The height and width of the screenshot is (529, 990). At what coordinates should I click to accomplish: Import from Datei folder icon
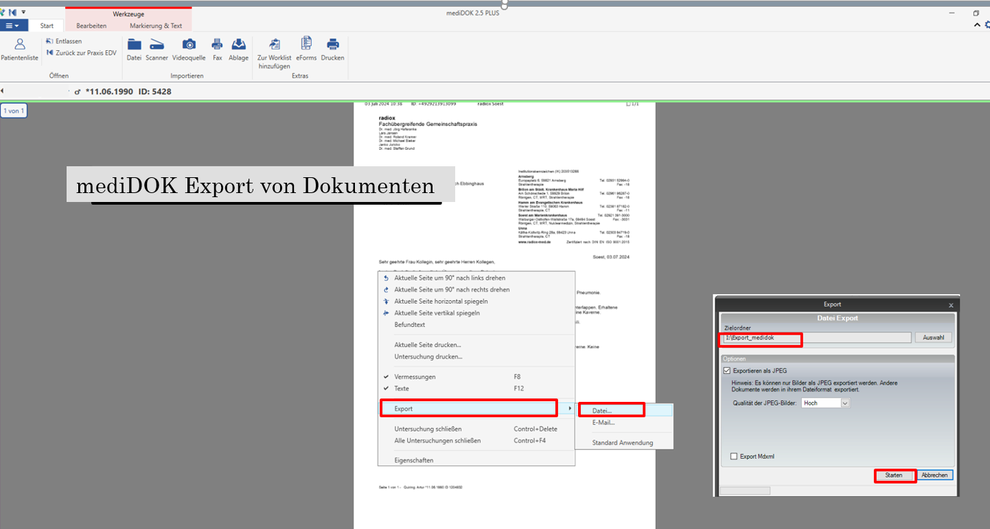click(134, 49)
